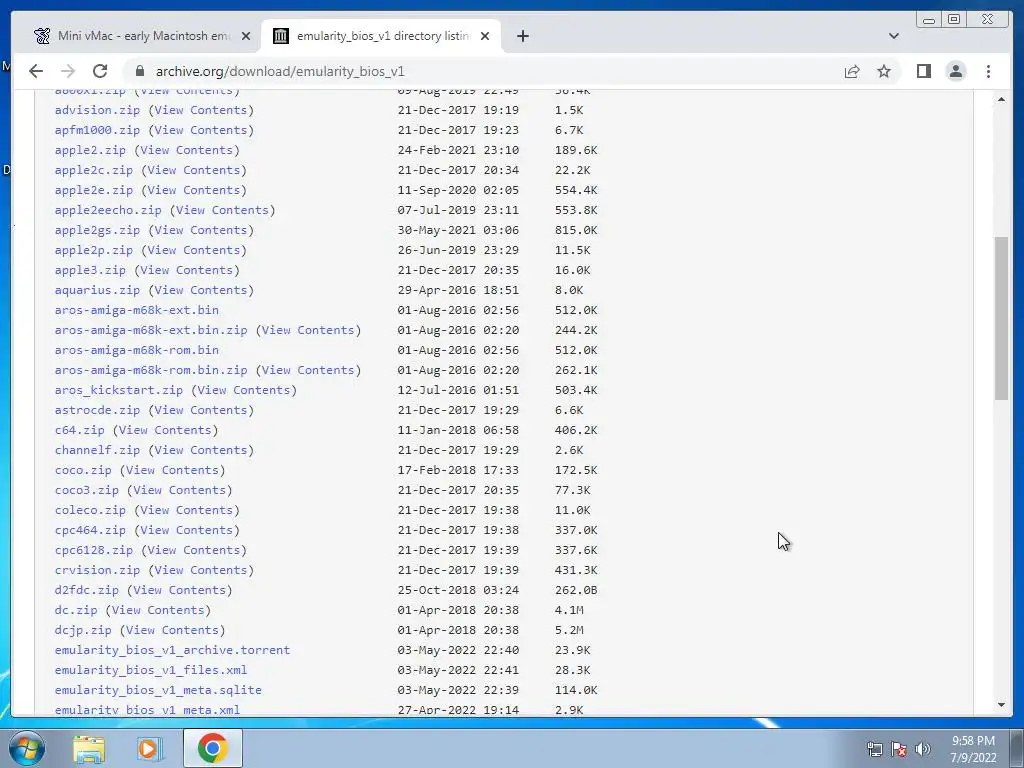Download dc.zip
The width and height of the screenshot is (1024, 768).
click(x=76, y=610)
